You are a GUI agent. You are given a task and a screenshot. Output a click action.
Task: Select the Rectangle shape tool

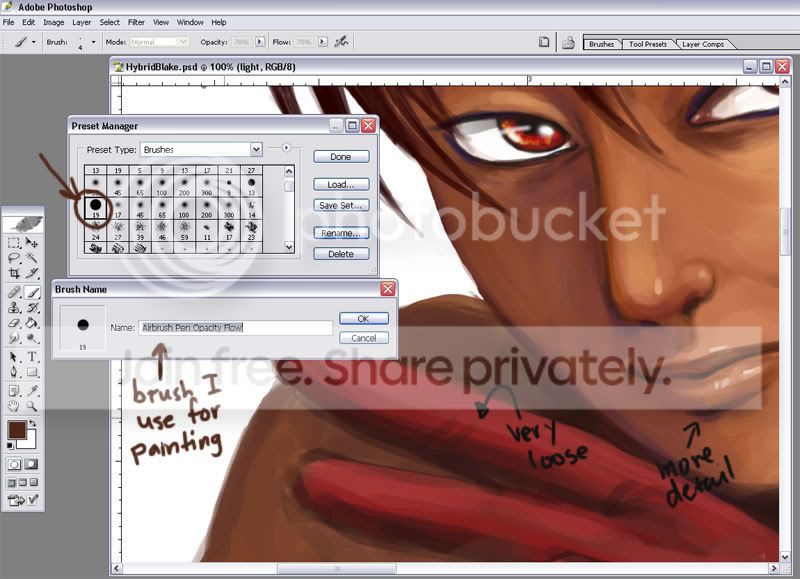[32, 372]
